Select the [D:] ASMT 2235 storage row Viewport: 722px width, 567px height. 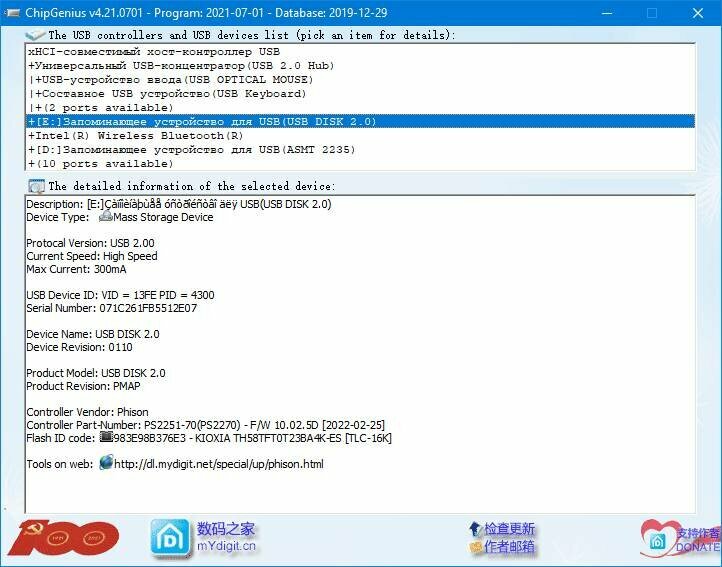(x=360, y=150)
